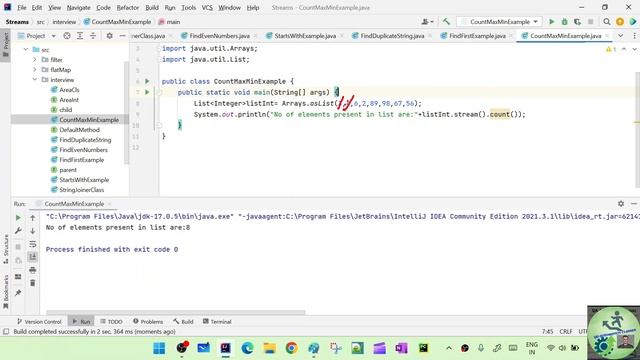Open Terminal tool window
This screenshot has width=640, height=360.
(217, 322)
